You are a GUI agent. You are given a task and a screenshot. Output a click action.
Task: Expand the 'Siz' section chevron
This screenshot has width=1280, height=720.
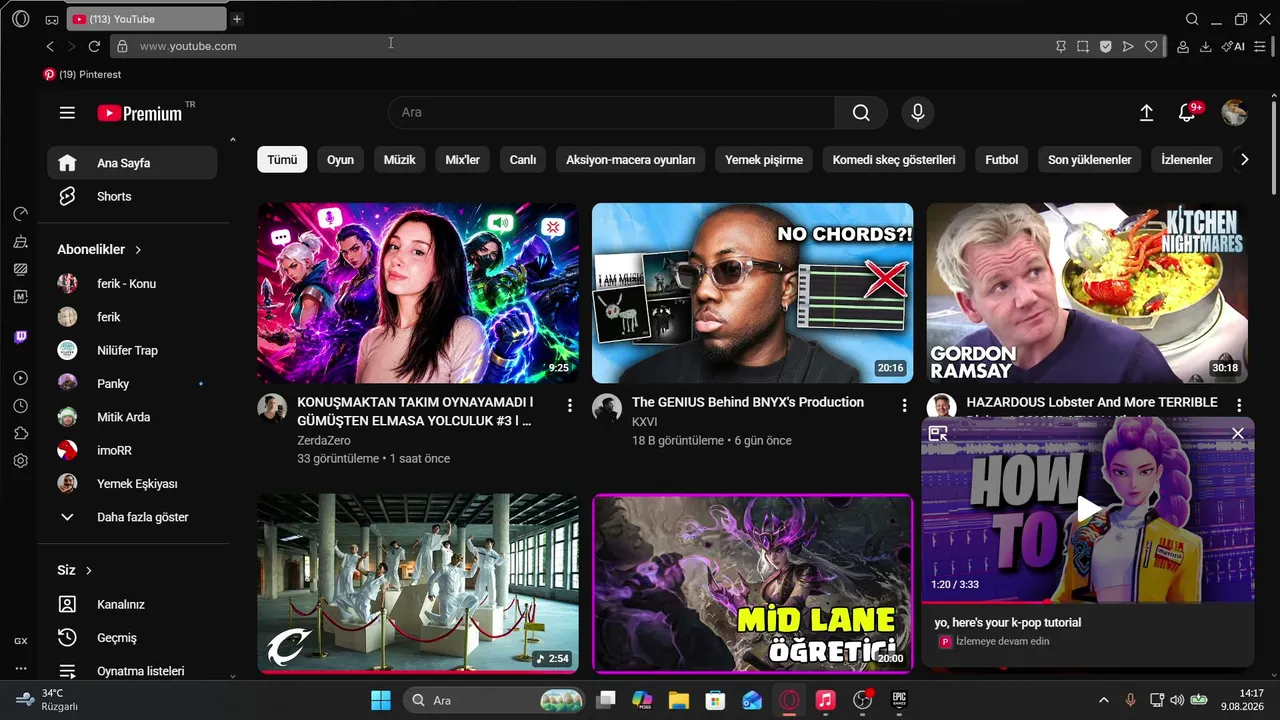coord(88,571)
